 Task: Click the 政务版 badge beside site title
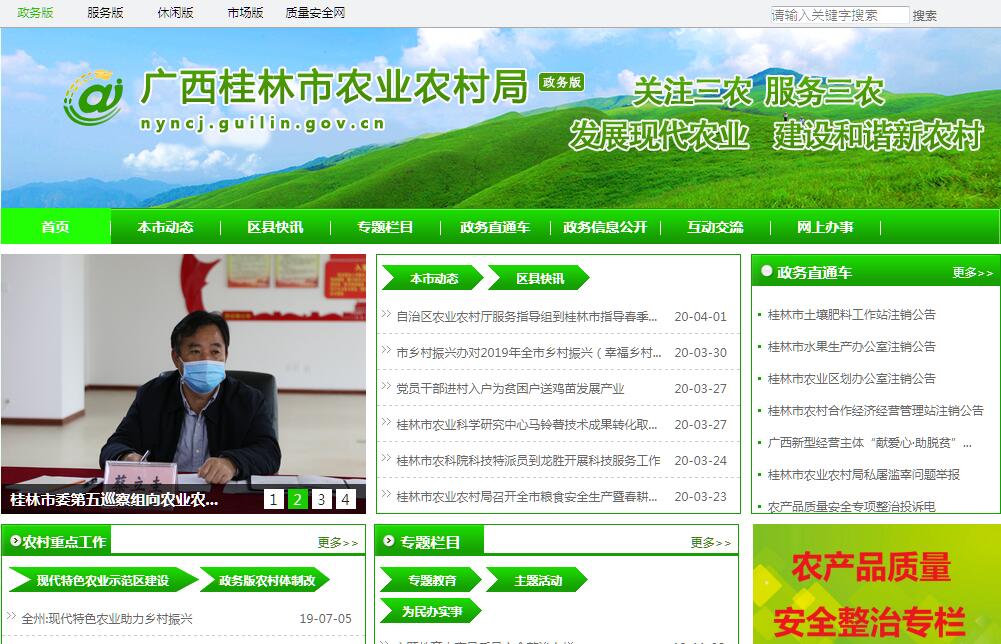tap(562, 82)
